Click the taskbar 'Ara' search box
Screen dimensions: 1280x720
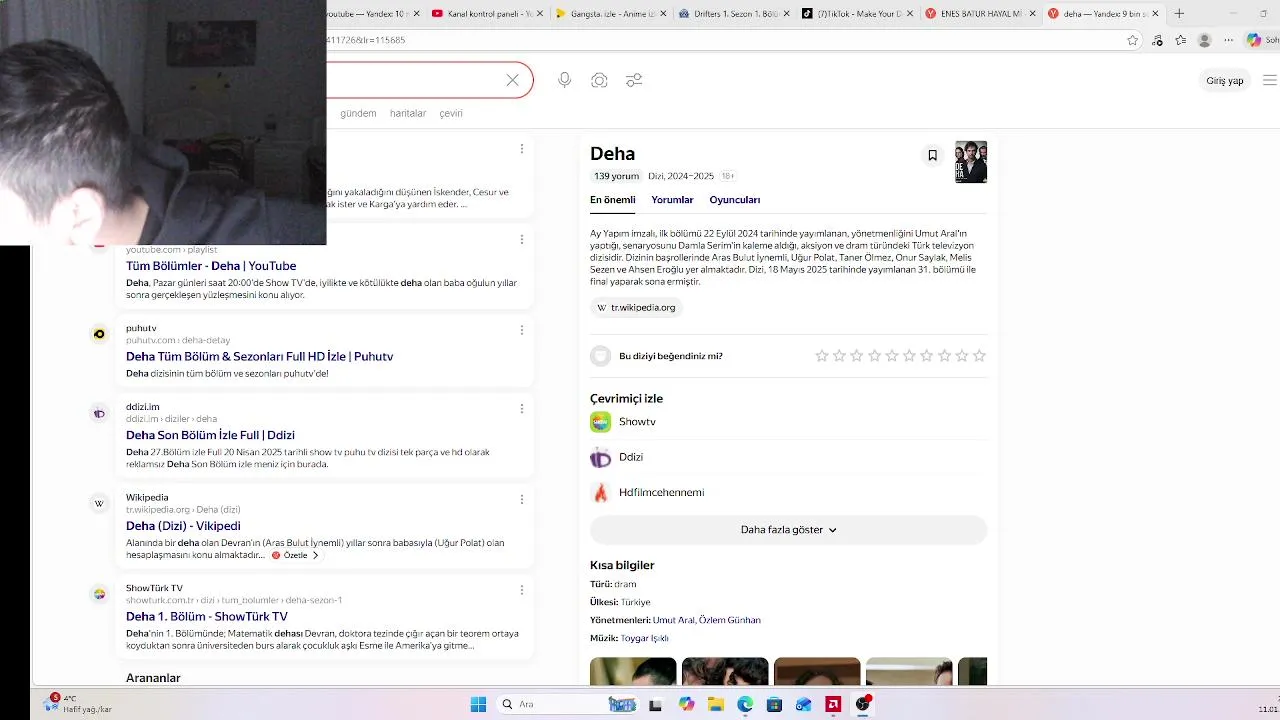coord(568,705)
